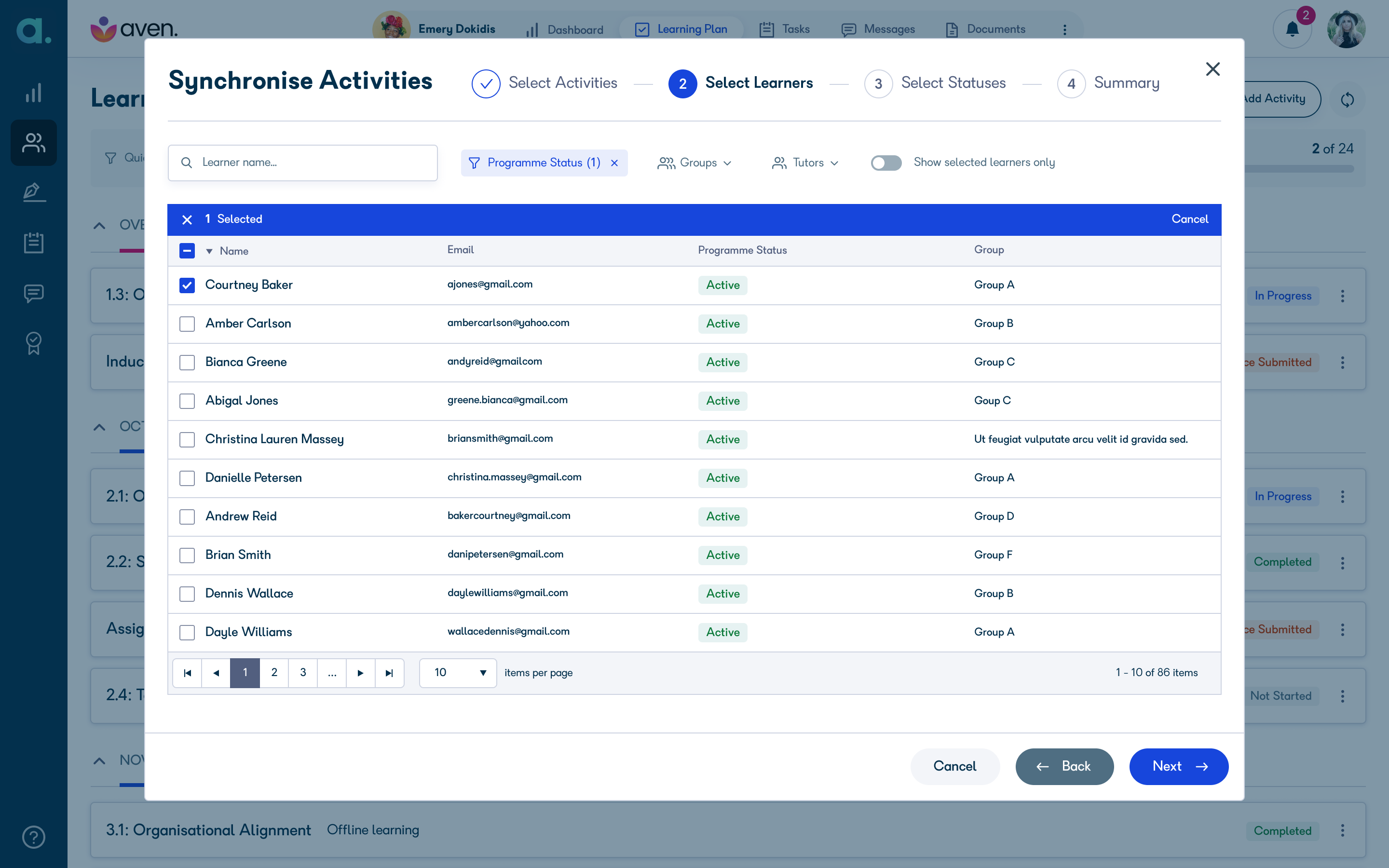Select Abigal Jones checkbox
This screenshot has height=868, width=1389.
pos(187,401)
